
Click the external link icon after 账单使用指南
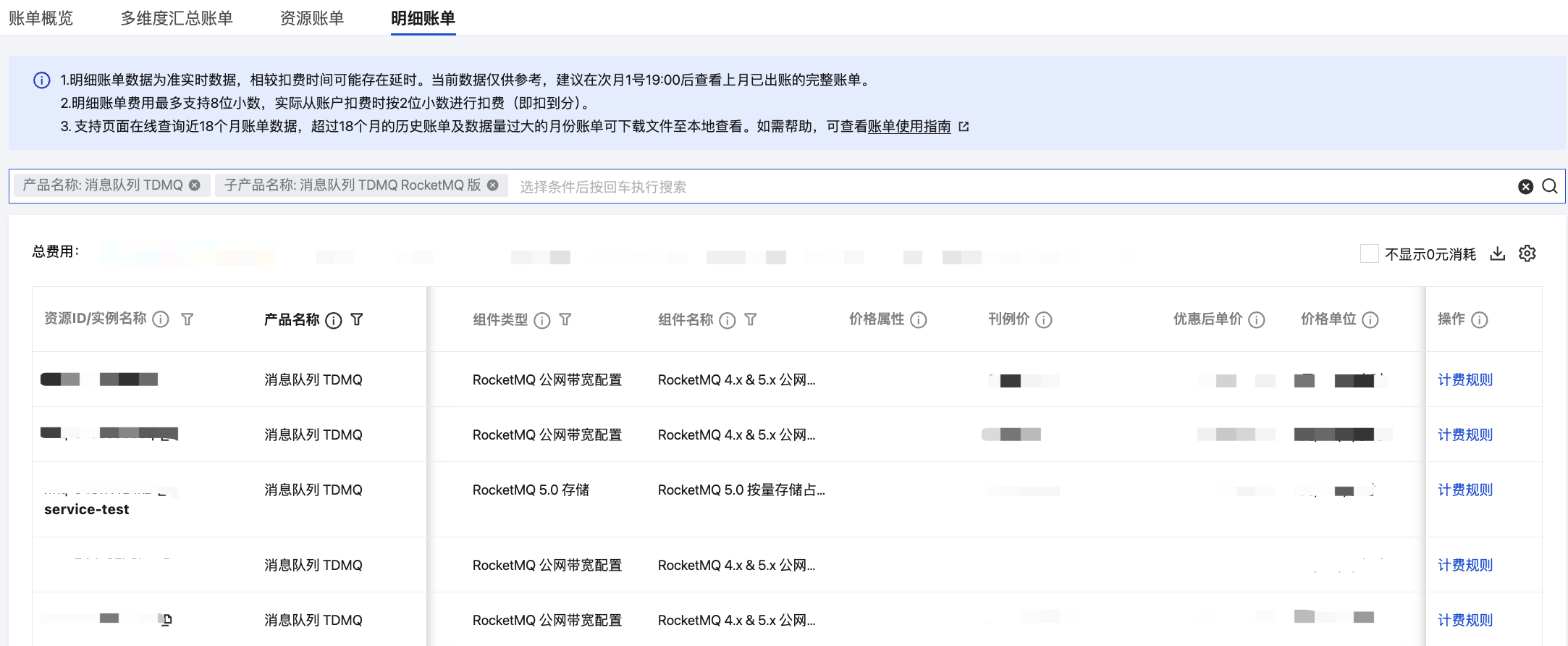964,127
